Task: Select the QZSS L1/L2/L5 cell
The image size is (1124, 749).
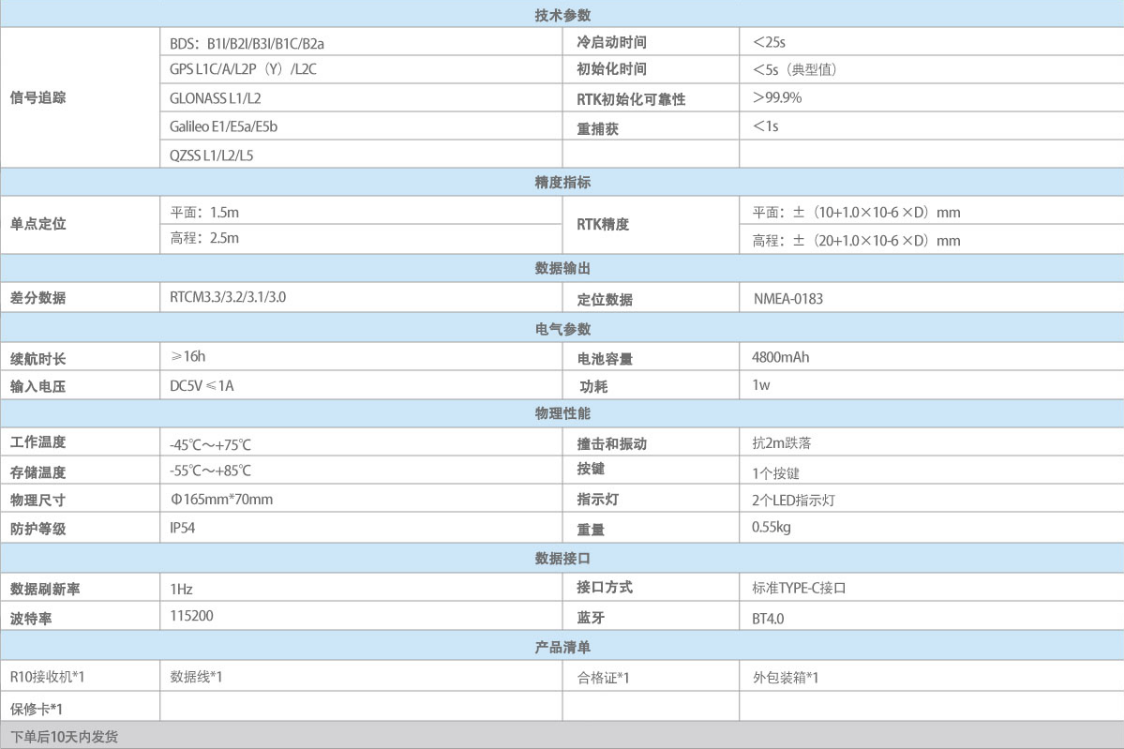Action: [211, 155]
